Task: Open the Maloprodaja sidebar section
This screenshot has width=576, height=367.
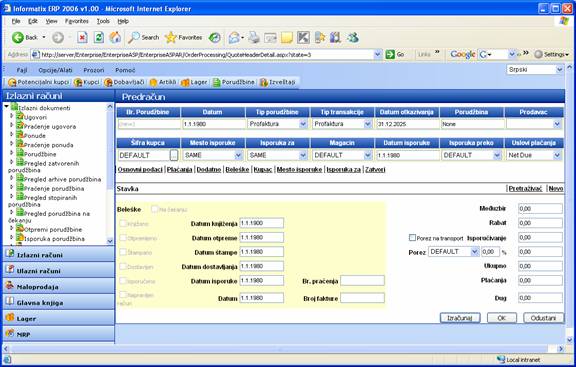Action: click(x=59, y=287)
